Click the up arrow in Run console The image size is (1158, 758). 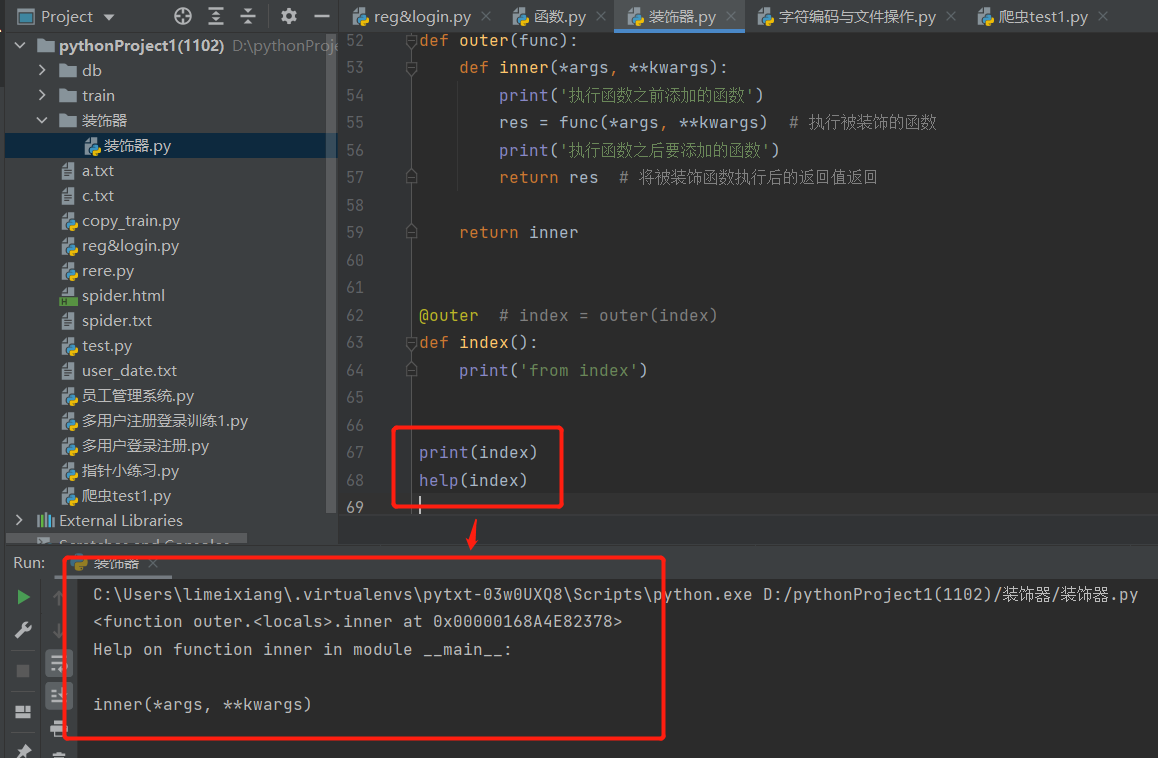[x=58, y=598]
